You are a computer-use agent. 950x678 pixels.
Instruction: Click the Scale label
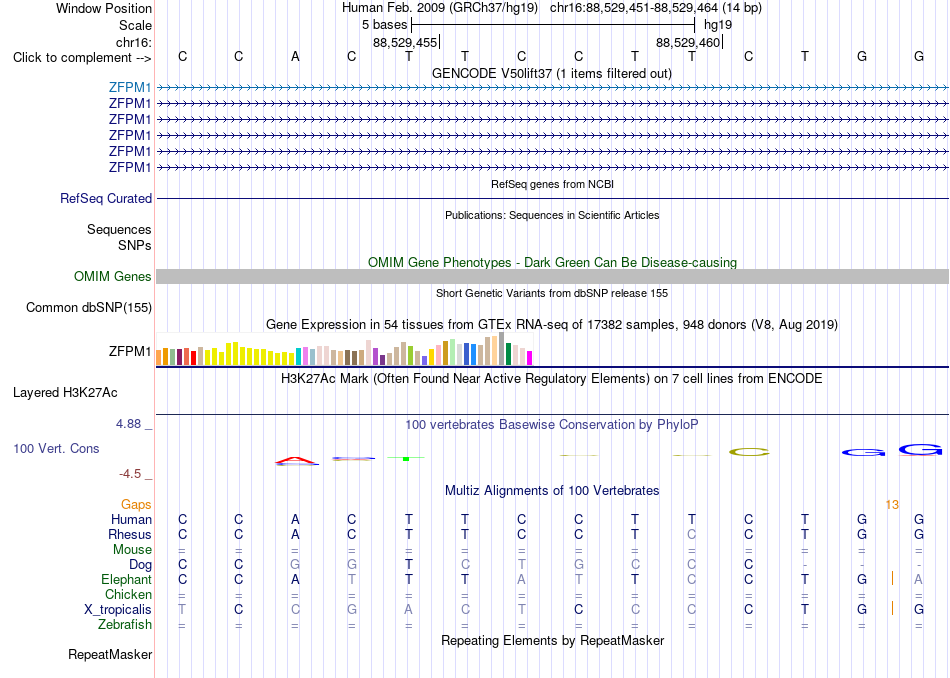[x=135, y=25]
